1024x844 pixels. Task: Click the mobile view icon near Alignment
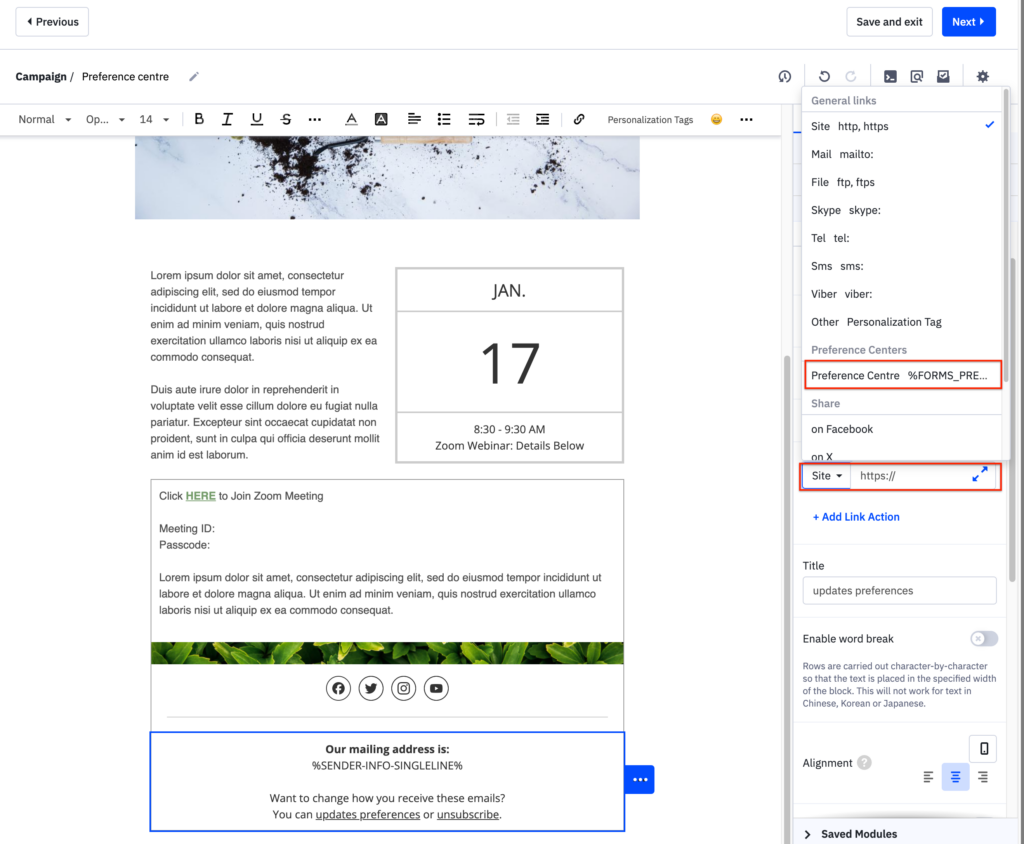click(984, 749)
